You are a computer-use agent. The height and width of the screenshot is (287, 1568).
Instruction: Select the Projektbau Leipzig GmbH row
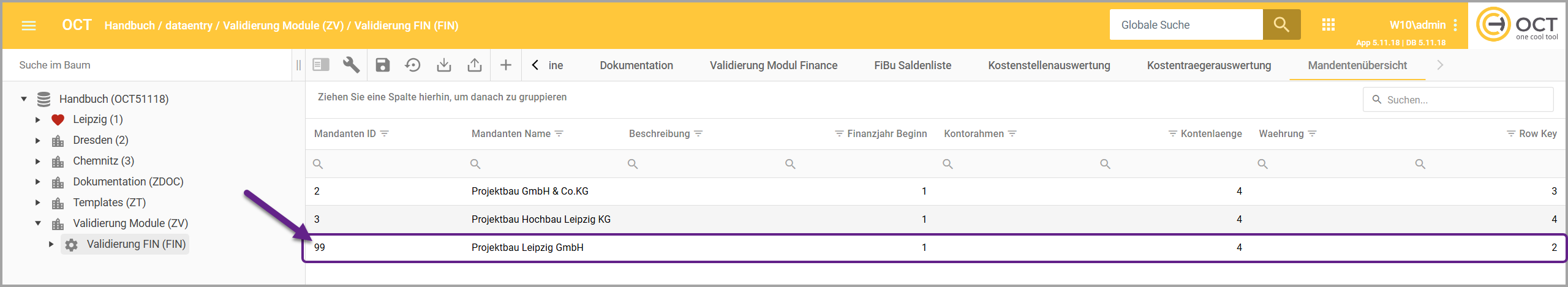527,248
